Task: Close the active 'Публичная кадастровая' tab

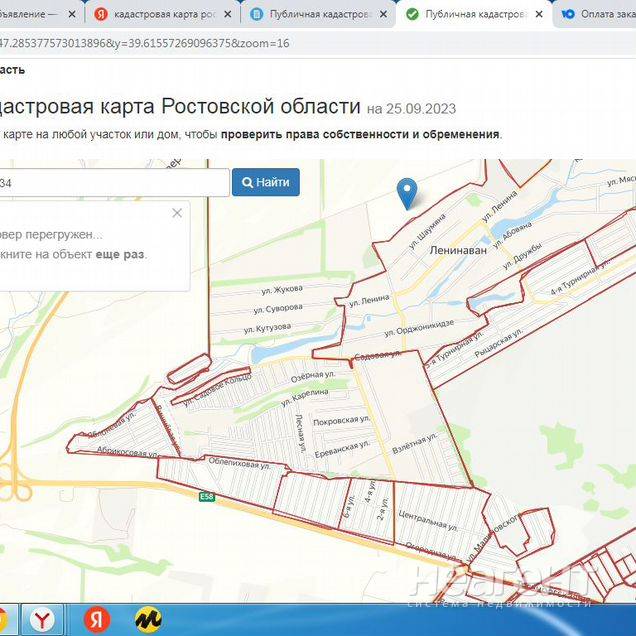Action: [x=540, y=14]
